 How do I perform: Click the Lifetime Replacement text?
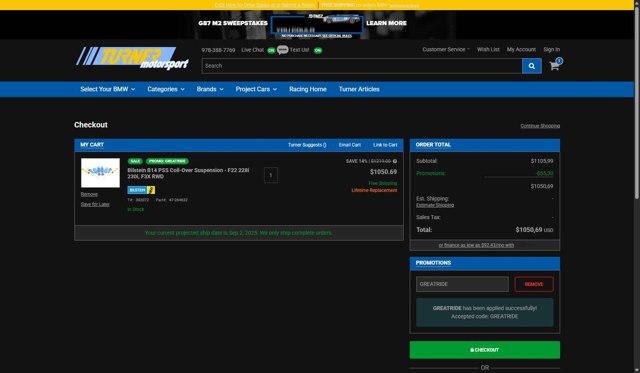[374, 190]
